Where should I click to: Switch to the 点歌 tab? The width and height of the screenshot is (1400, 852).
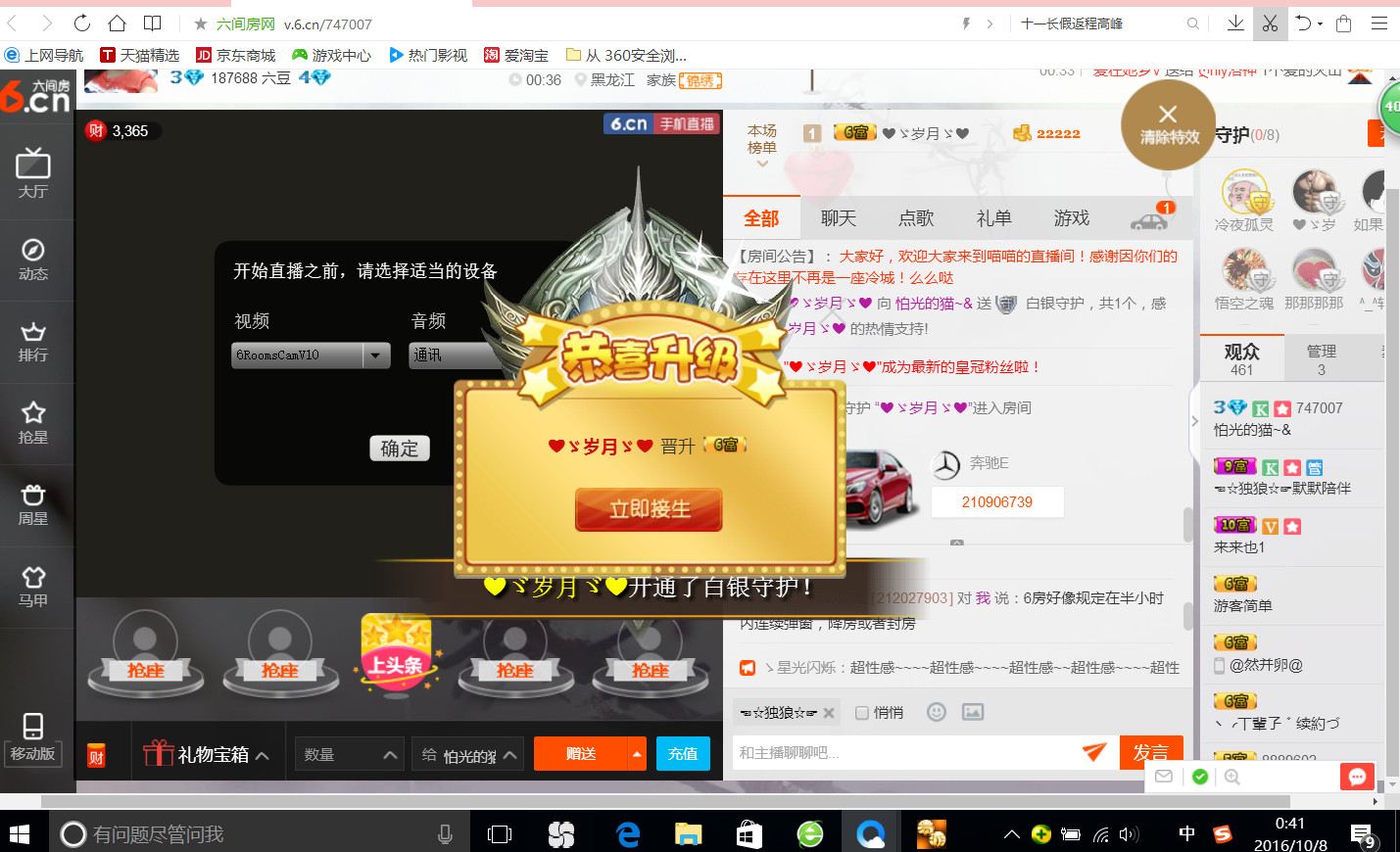[916, 218]
